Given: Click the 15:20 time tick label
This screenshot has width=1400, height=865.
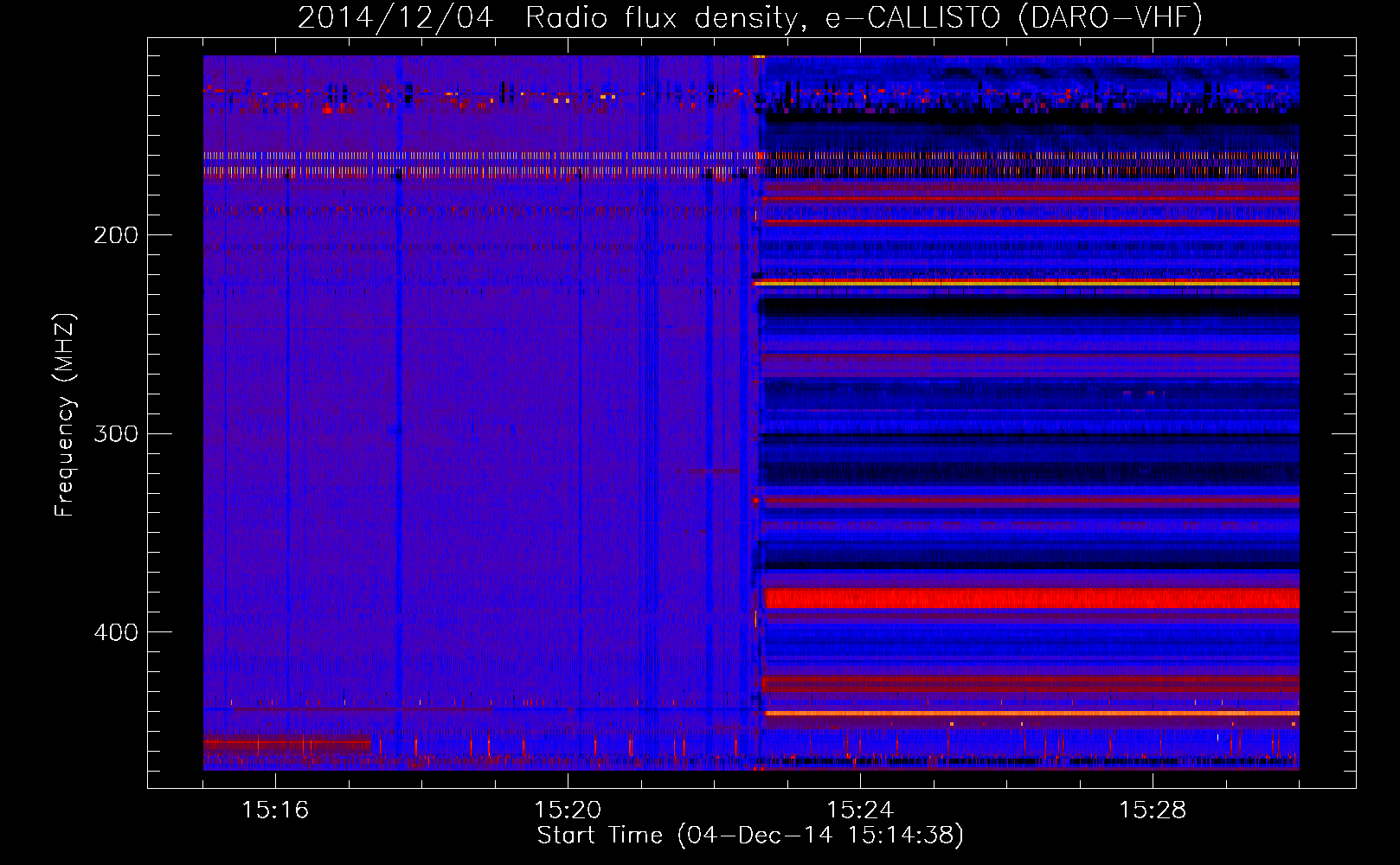Looking at the screenshot, I should click(568, 811).
